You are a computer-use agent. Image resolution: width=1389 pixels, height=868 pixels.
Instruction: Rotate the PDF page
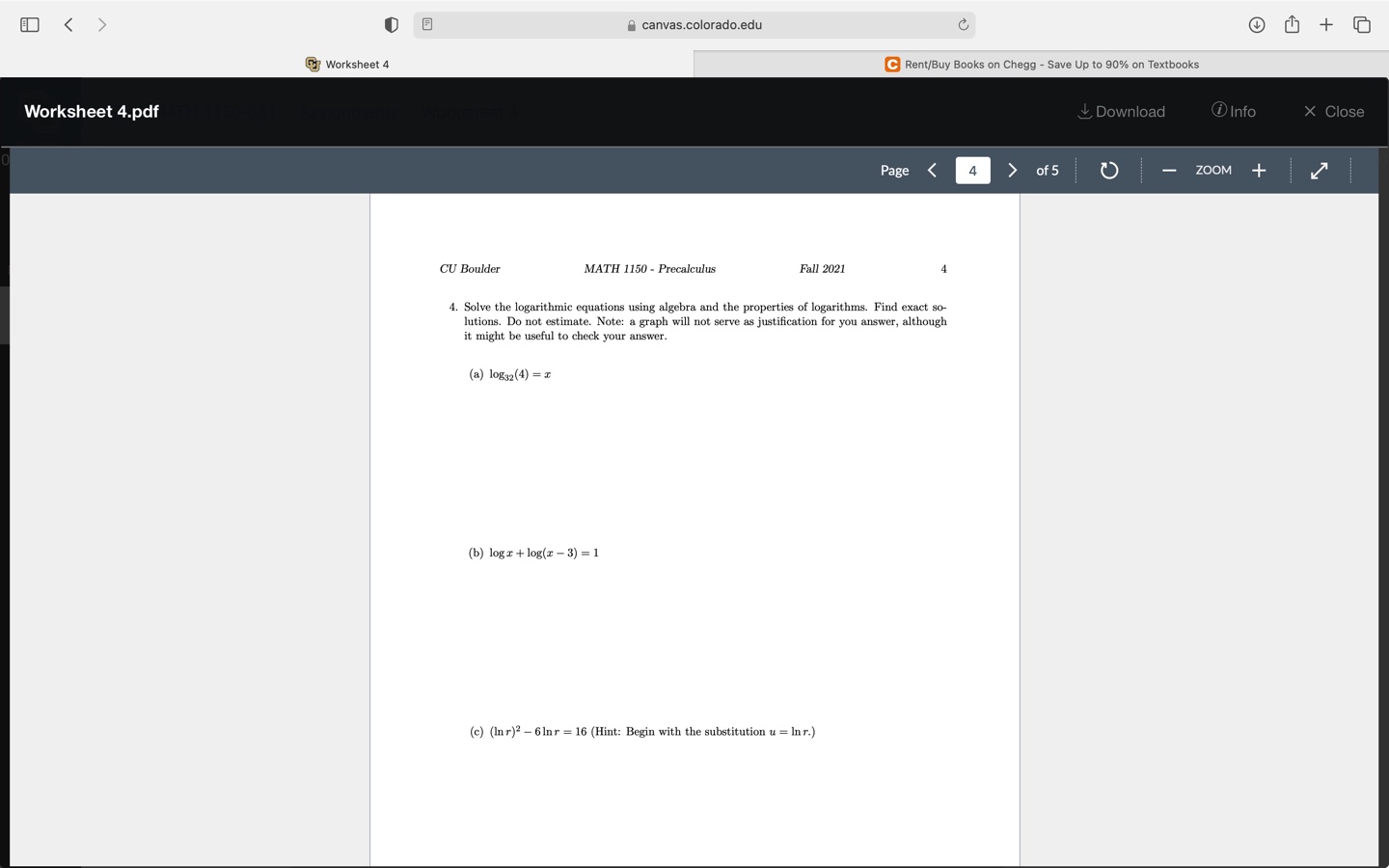pyautogui.click(x=1109, y=170)
